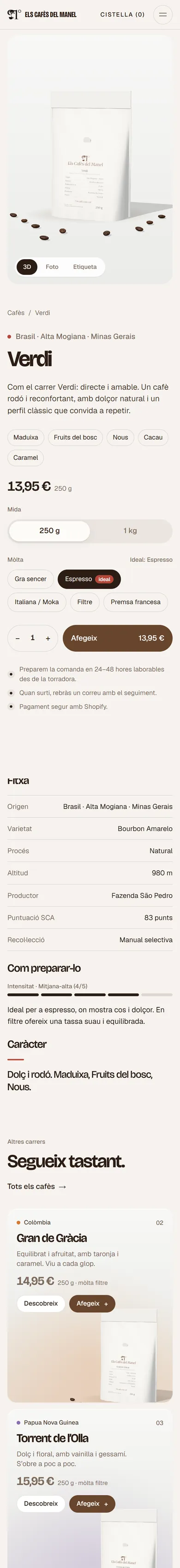Show the Etiqueta view
The image size is (180, 1568).
point(85,267)
